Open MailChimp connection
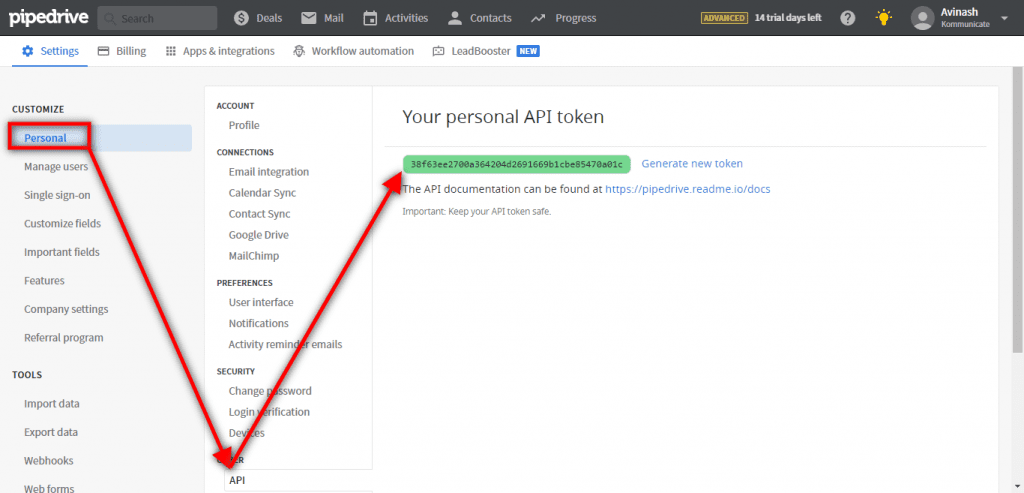Viewport: 1024px width, 493px height. point(254,256)
